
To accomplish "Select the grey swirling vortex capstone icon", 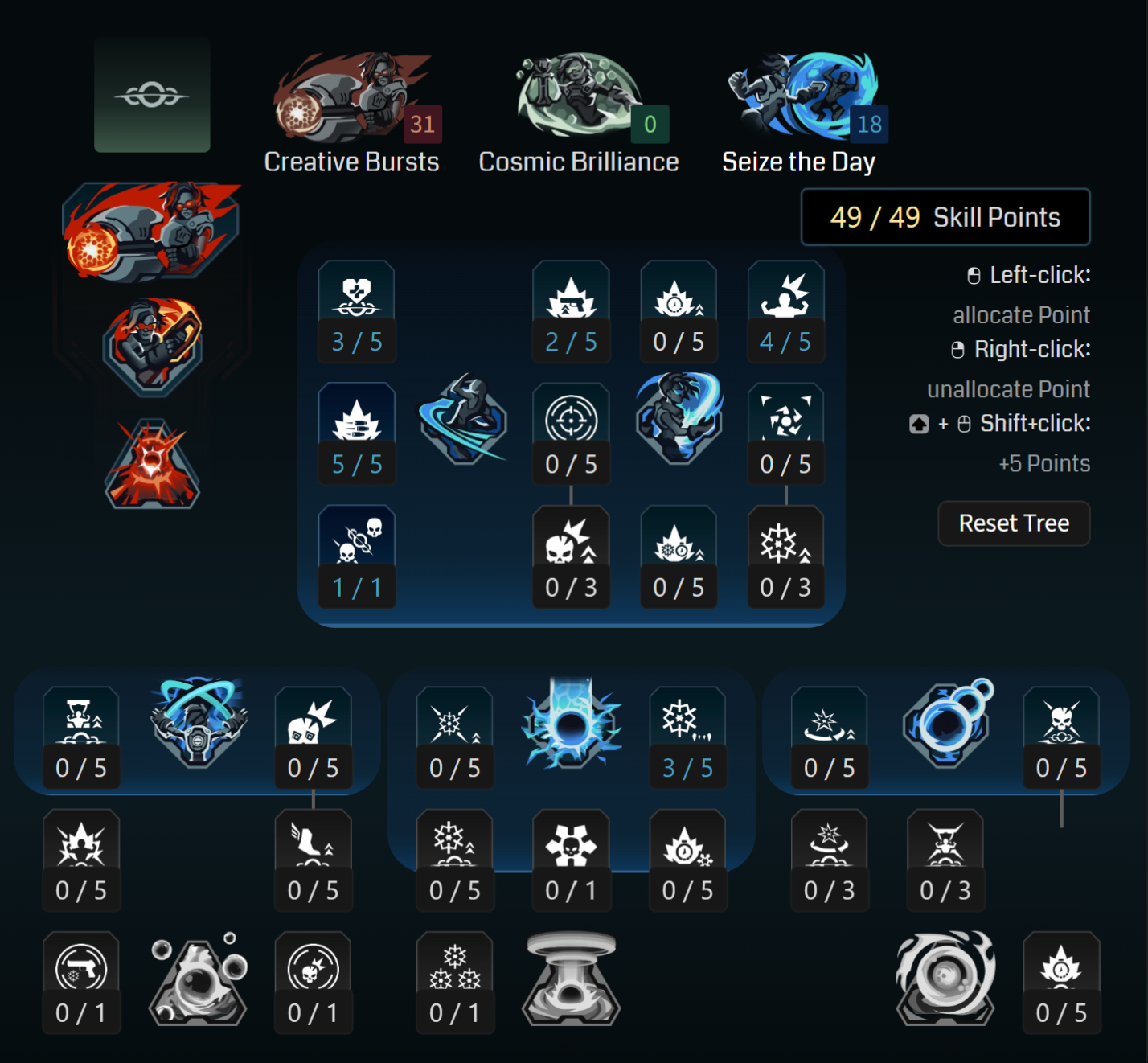I will [x=945, y=978].
